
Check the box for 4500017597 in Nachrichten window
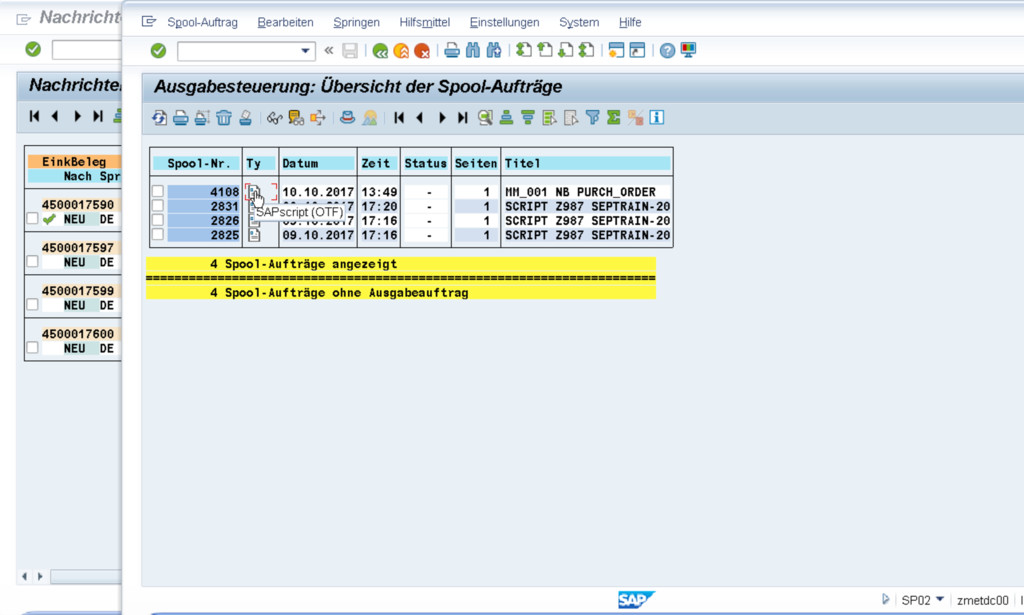32,261
